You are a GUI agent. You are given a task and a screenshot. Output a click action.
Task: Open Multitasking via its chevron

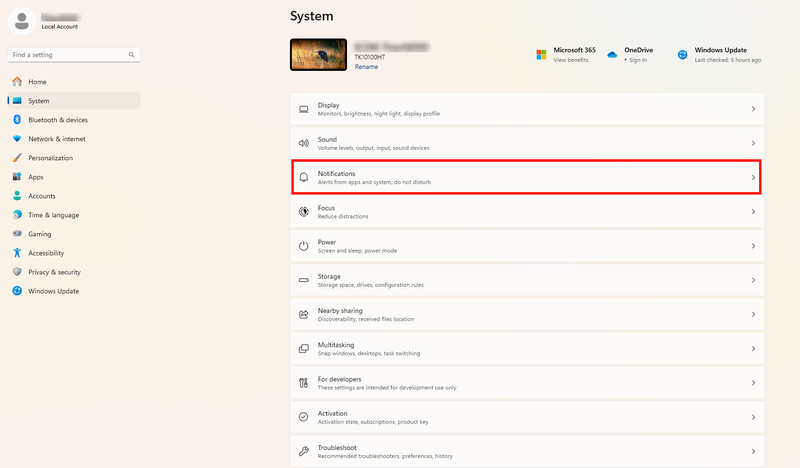(753, 349)
